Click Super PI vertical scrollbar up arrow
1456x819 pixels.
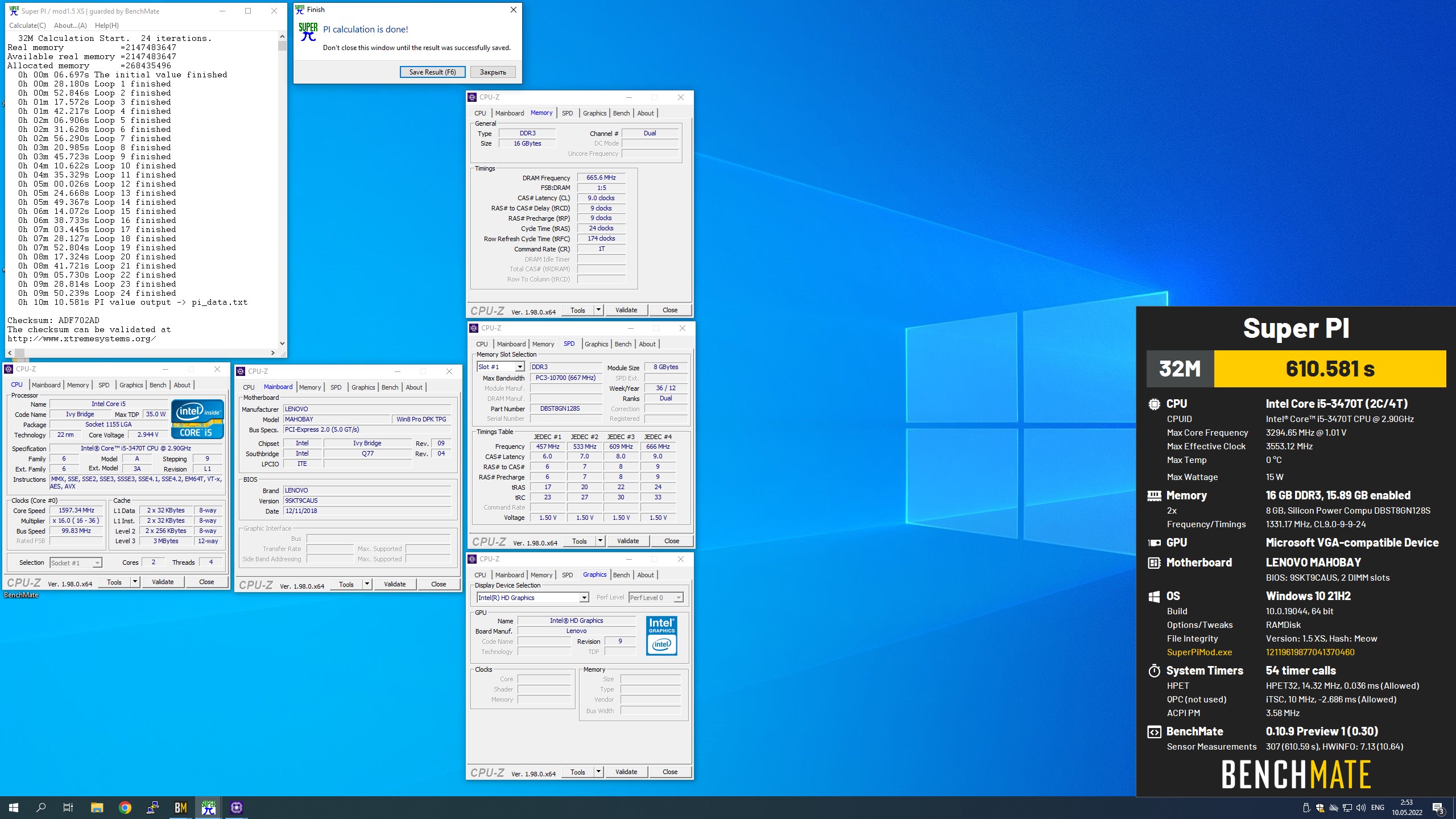[x=282, y=36]
